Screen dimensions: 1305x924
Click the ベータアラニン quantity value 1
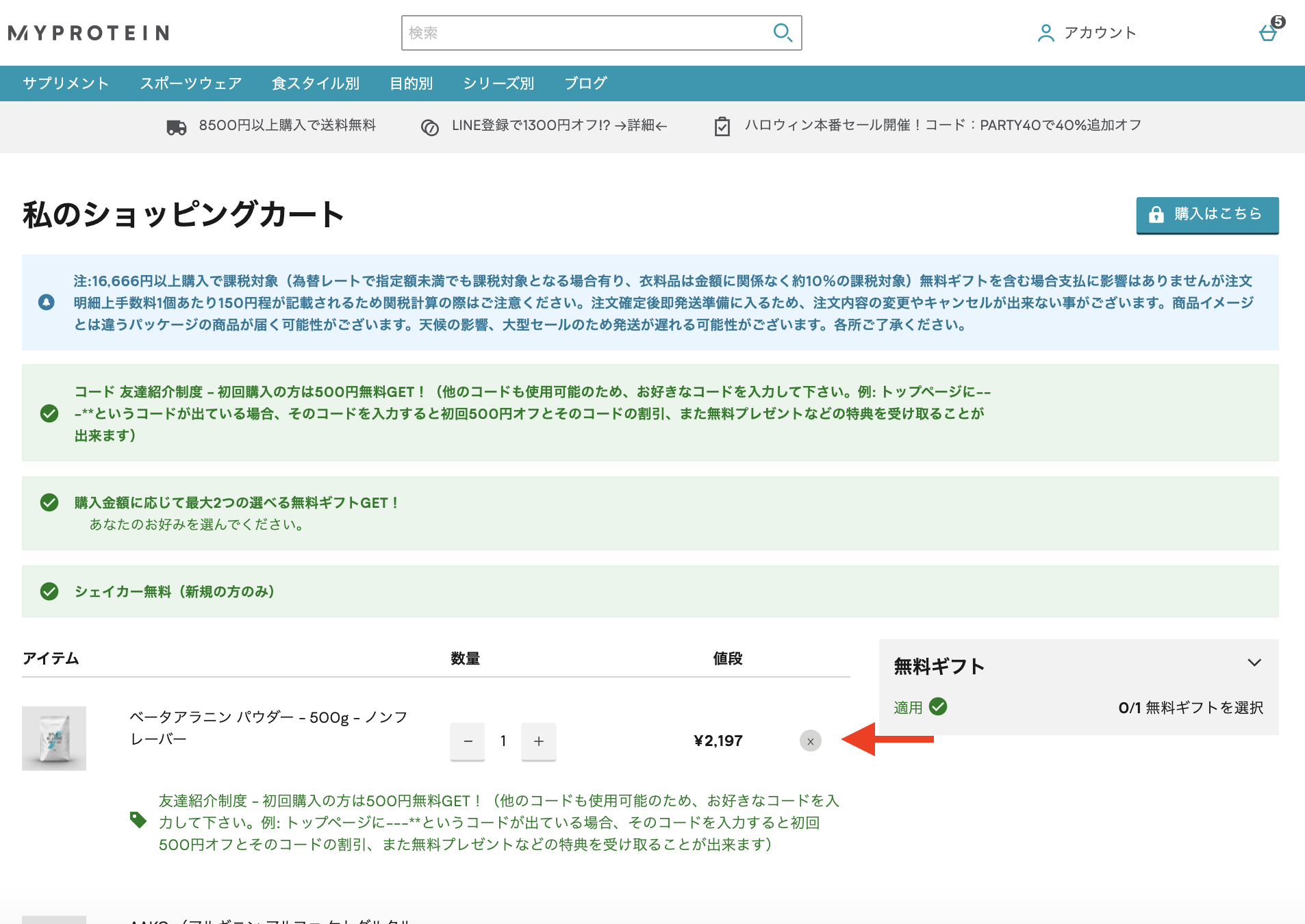click(503, 741)
